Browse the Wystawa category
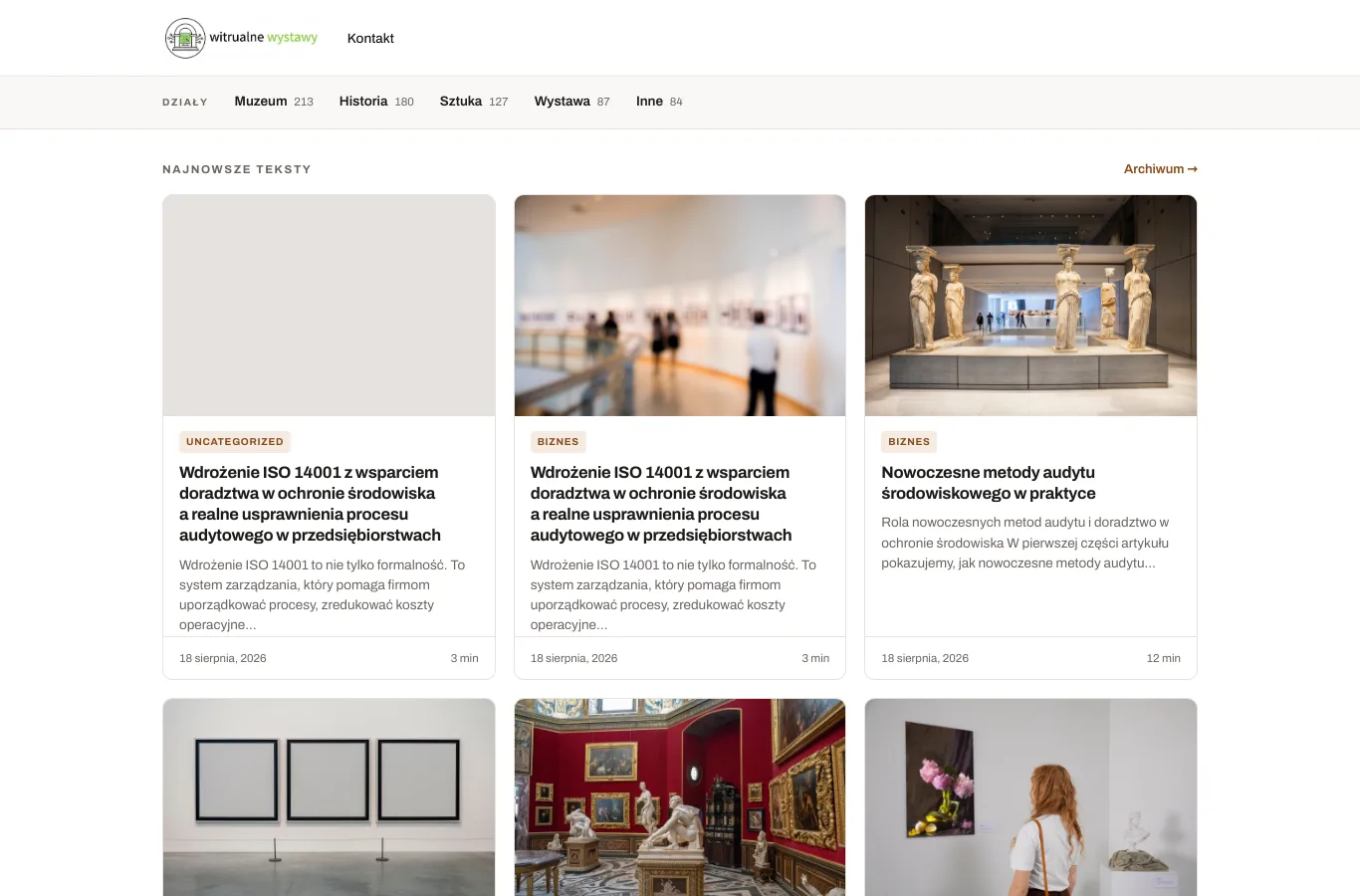The height and width of the screenshot is (896, 1360). pyautogui.click(x=571, y=102)
